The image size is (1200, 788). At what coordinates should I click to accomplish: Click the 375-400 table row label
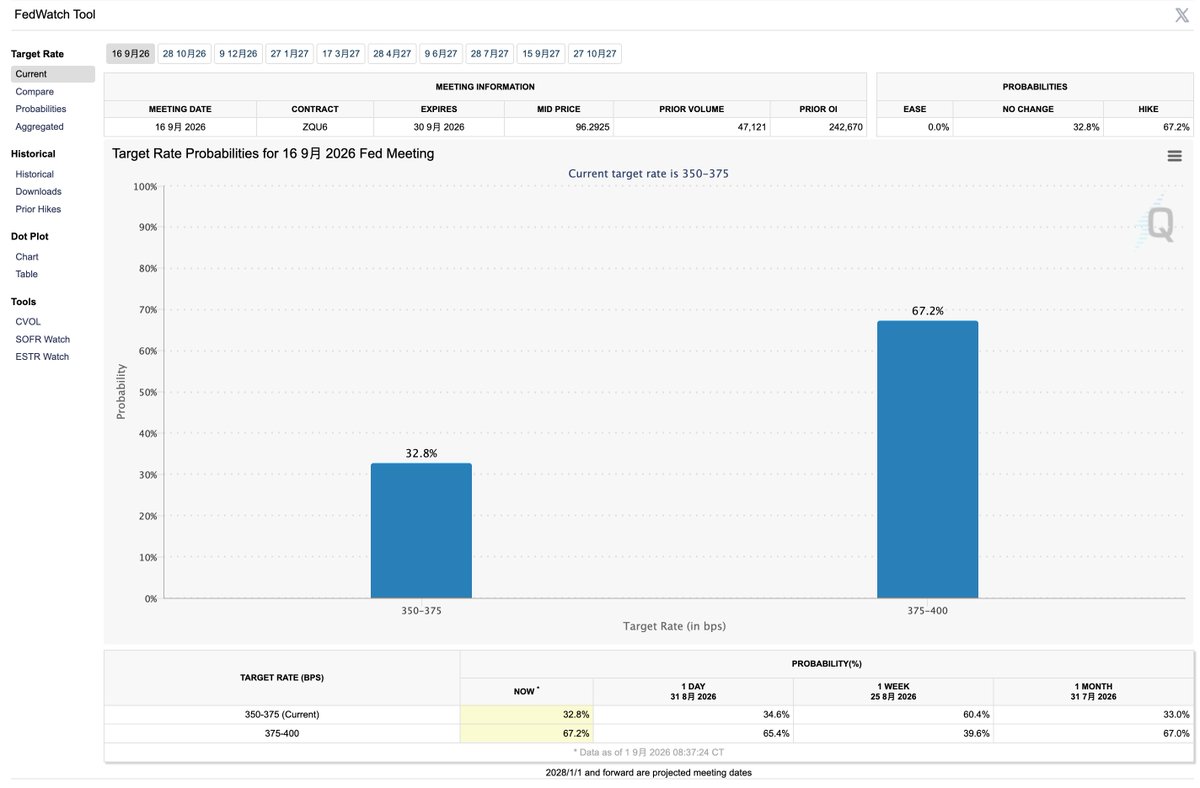coord(282,733)
